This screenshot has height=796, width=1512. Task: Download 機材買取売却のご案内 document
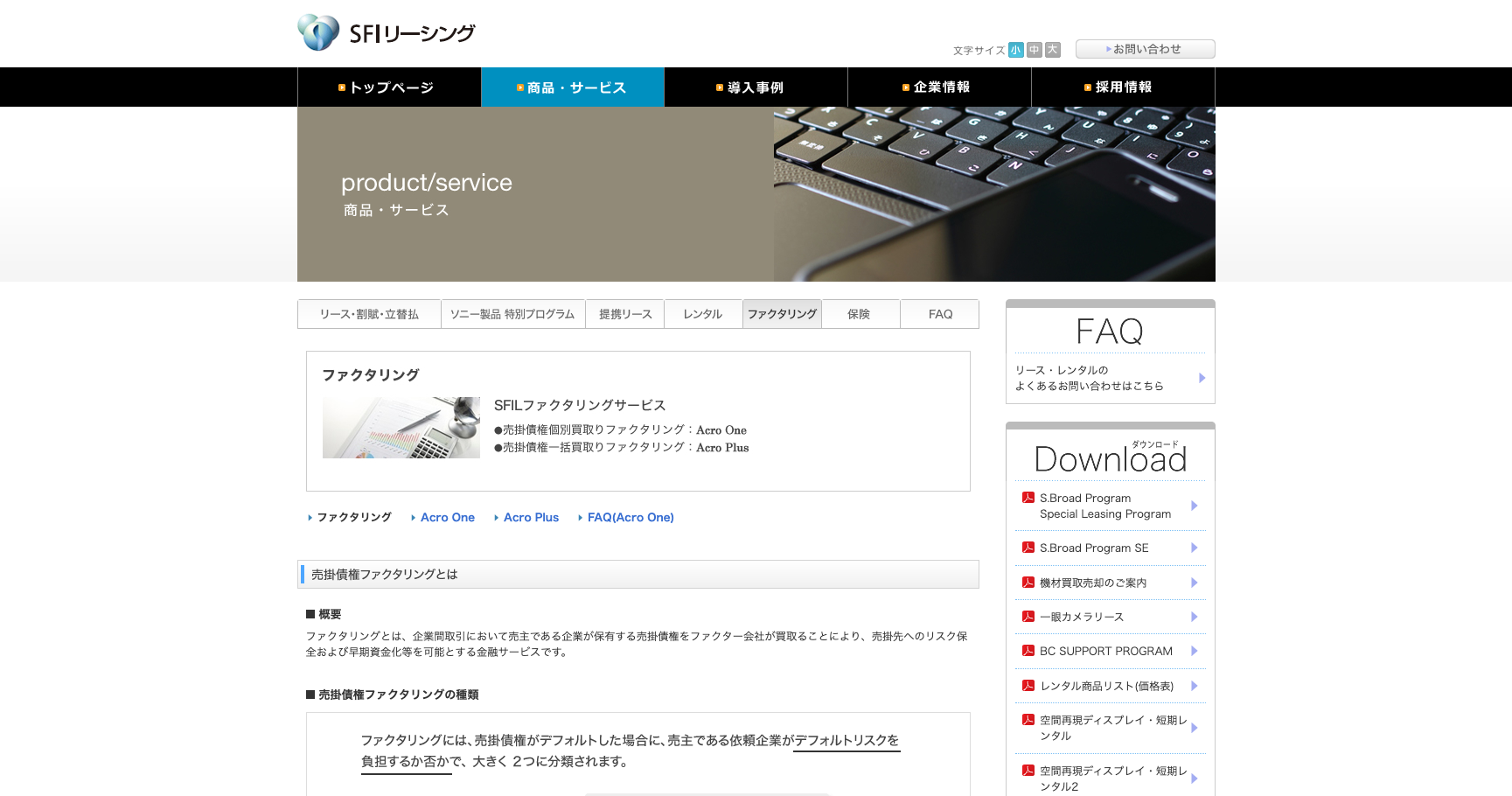coord(1093,583)
